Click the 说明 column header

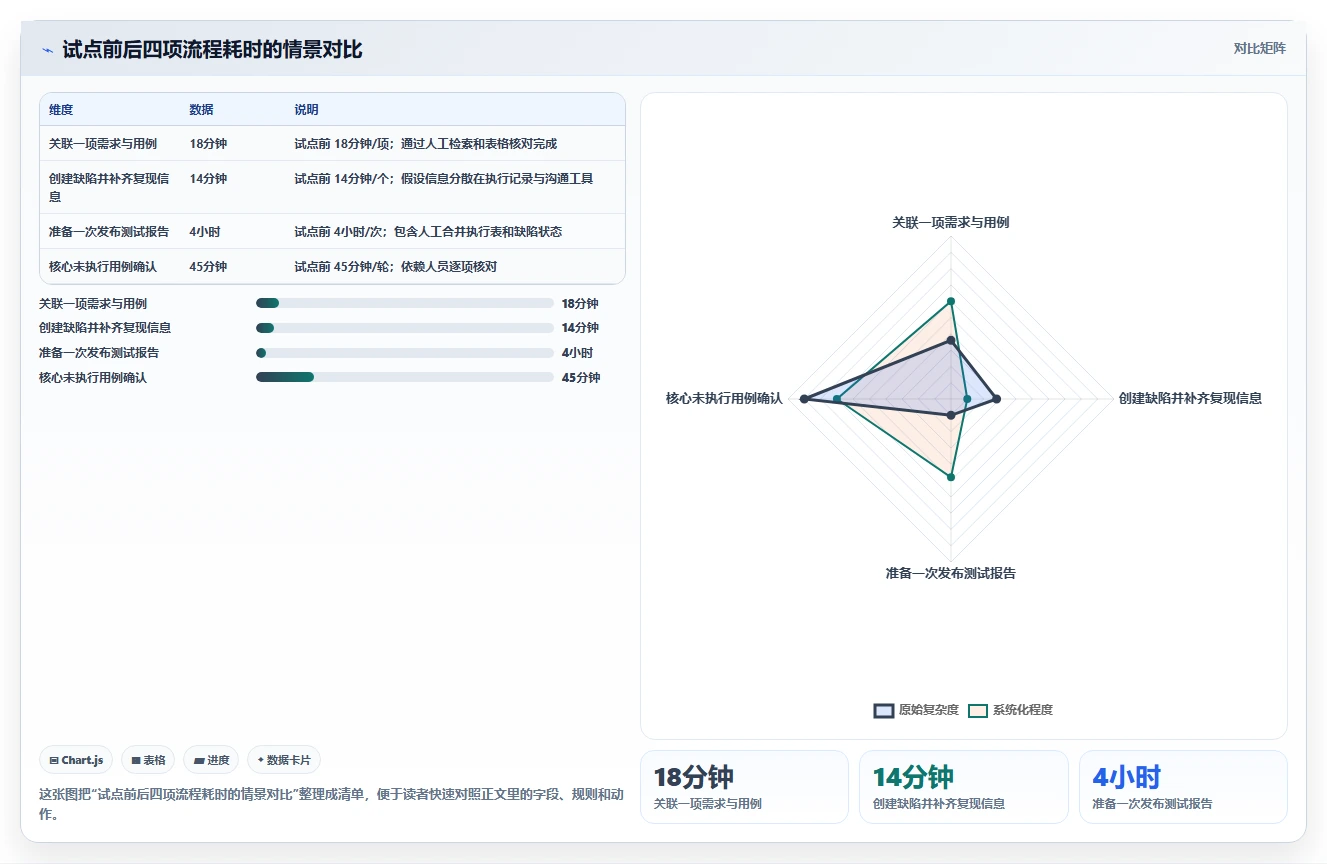tap(306, 110)
